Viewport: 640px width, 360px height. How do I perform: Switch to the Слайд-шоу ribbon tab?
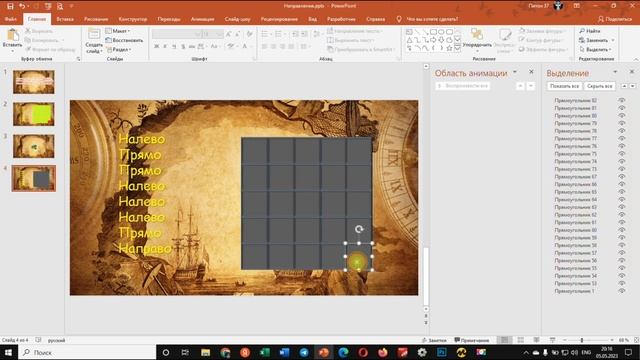(238, 19)
